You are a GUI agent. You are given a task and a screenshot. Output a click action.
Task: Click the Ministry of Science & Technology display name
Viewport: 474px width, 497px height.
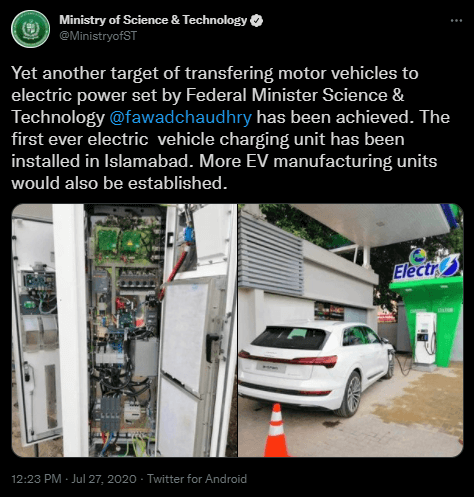click(153, 20)
